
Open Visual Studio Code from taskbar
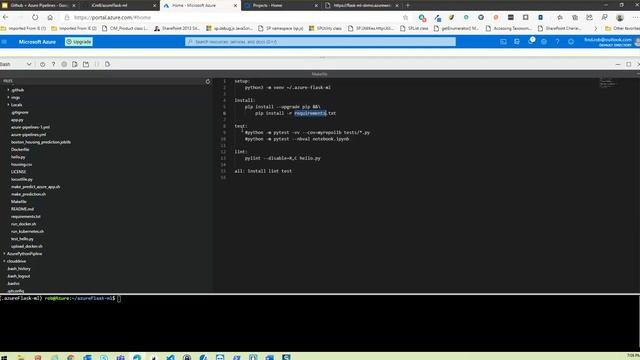click(x=170, y=357)
